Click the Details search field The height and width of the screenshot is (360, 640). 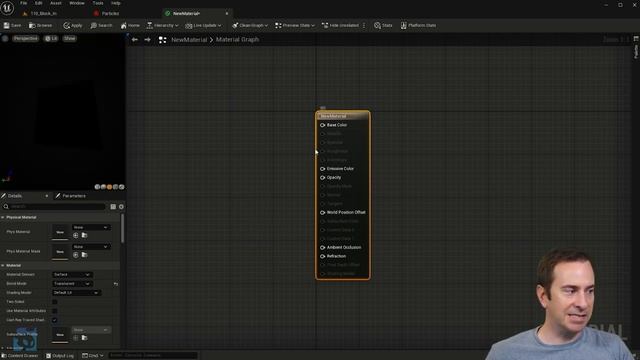click(x=54, y=207)
